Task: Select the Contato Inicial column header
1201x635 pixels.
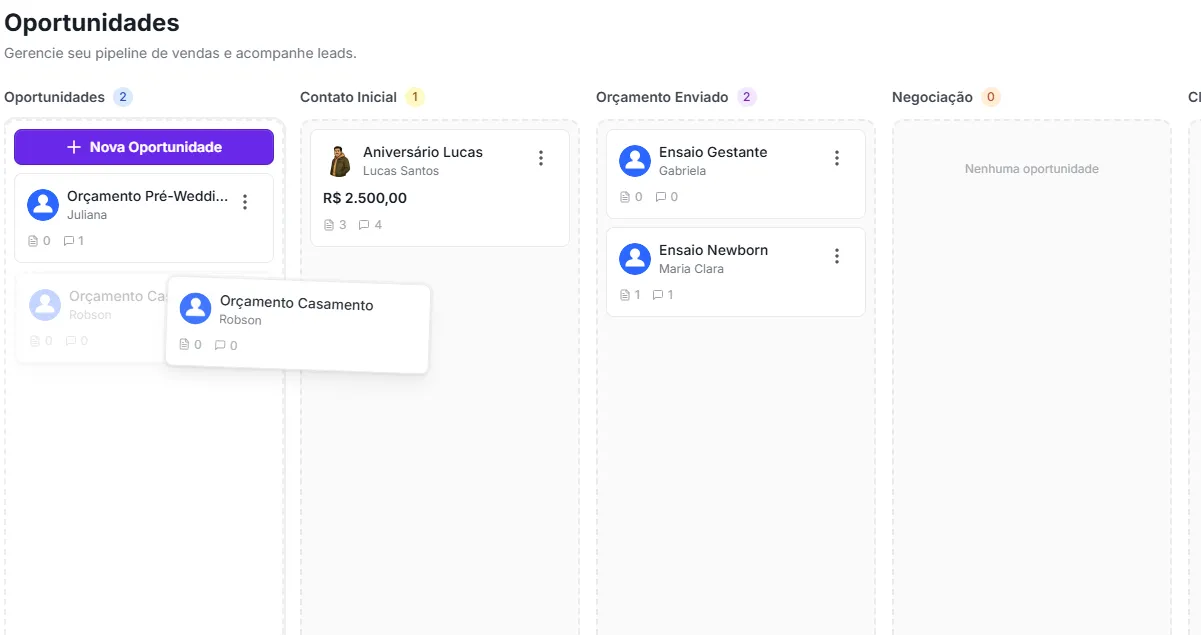Action: (348, 97)
